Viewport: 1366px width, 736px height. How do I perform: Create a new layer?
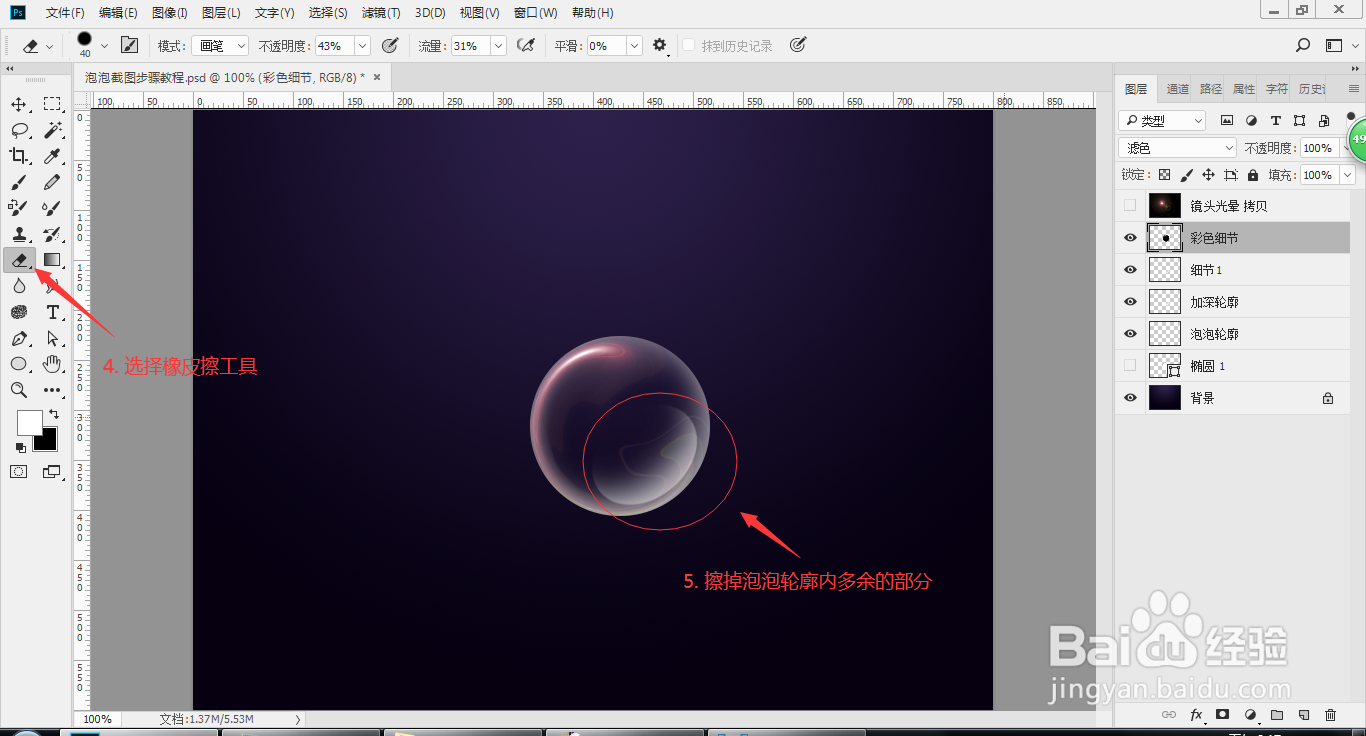(1303, 715)
